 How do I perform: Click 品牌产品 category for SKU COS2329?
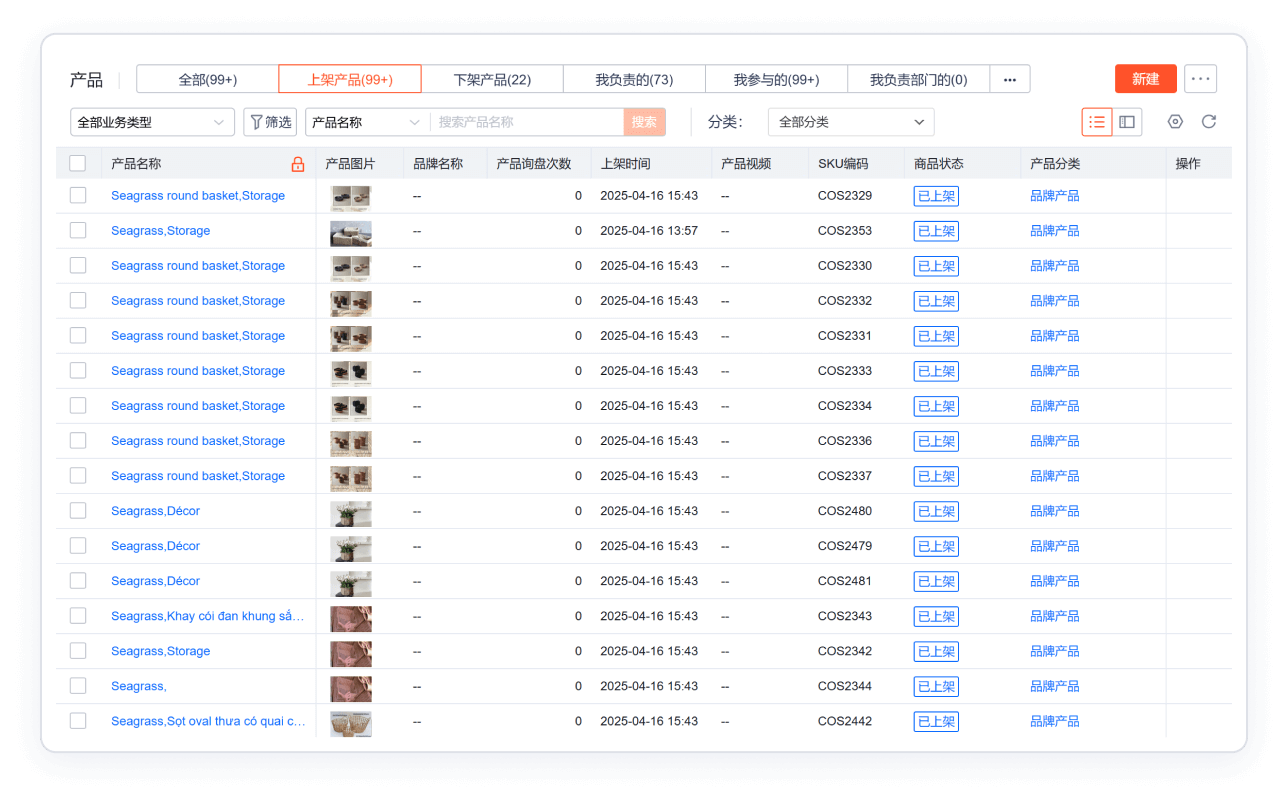[1055, 196]
